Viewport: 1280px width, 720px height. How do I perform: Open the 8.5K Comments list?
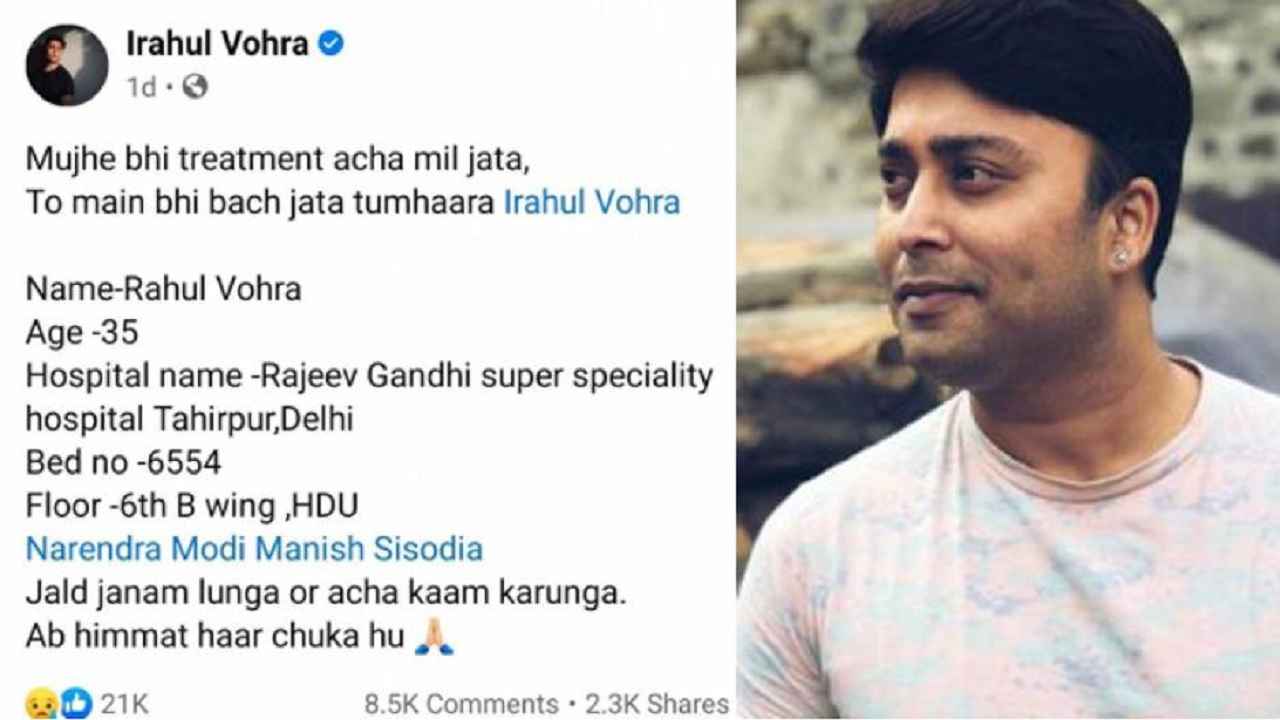tap(461, 704)
